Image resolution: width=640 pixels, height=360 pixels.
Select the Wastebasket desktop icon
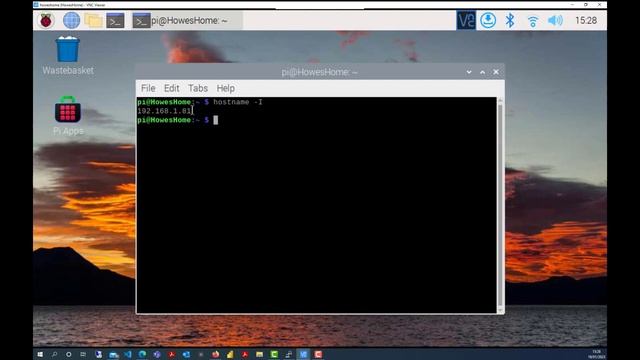68,56
